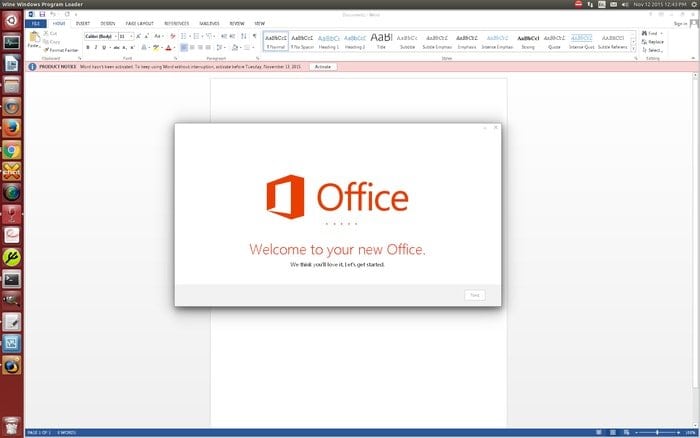Shrink the font size

146,36
